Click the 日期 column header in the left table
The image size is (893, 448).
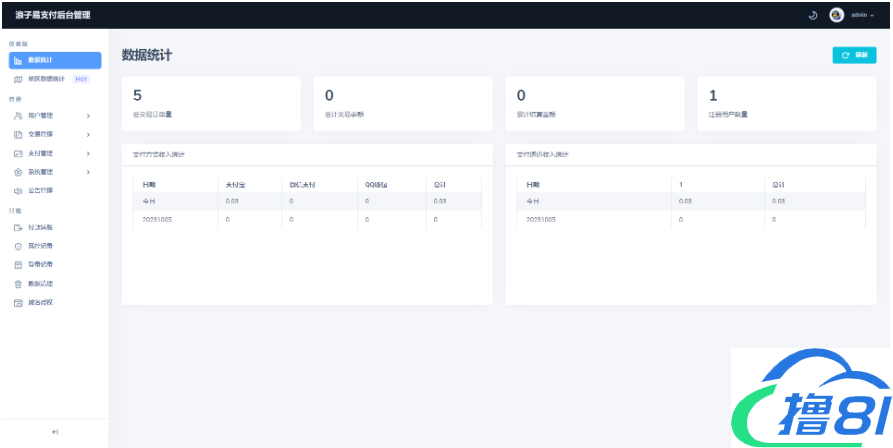click(150, 185)
